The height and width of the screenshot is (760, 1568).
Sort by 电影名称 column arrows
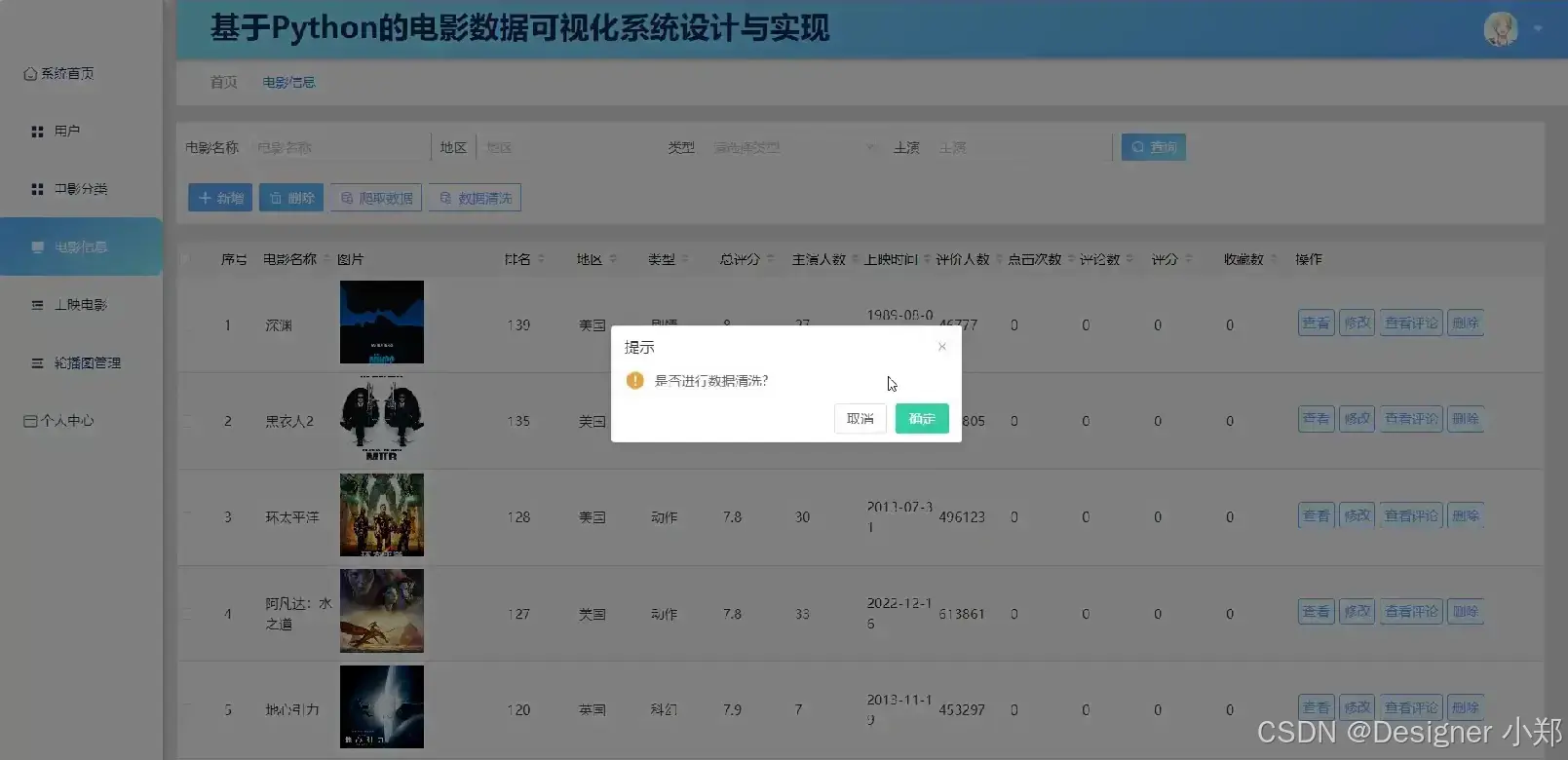coord(326,259)
